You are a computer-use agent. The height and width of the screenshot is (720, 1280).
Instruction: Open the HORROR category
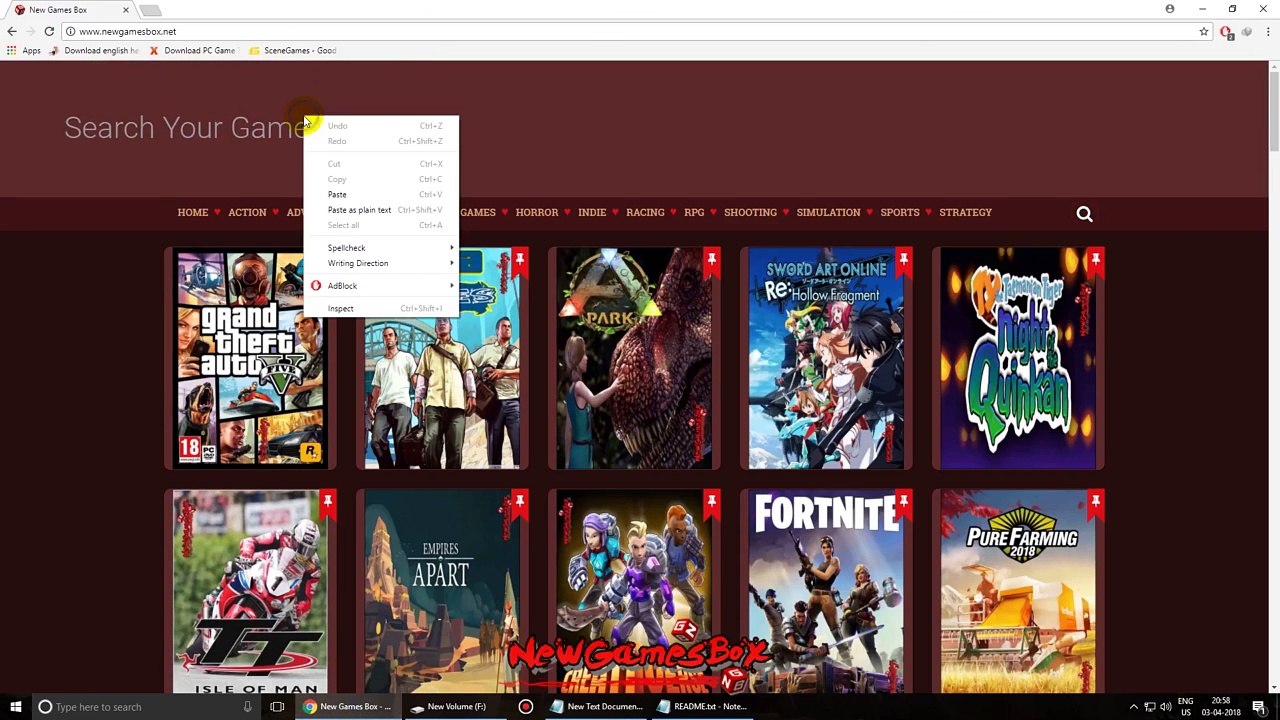point(537,212)
